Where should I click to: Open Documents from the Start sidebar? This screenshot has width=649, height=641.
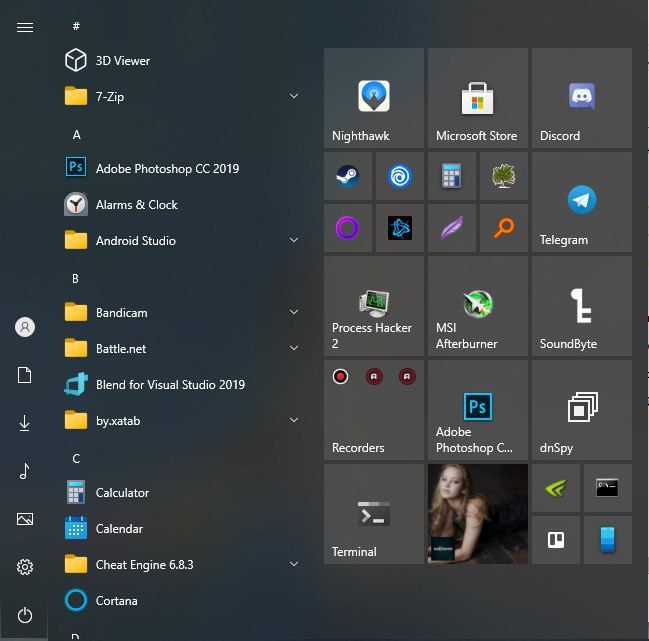click(x=25, y=375)
